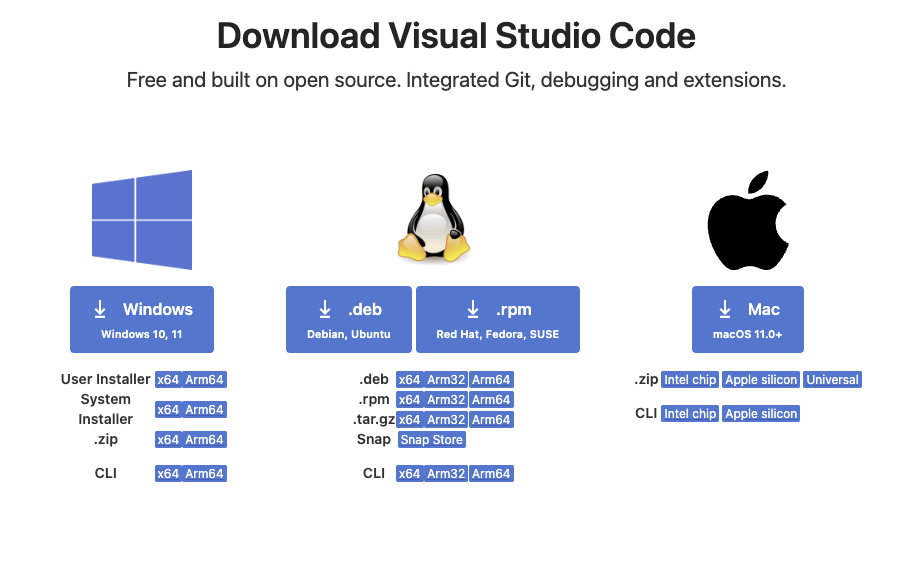Image resolution: width=912 pixels, height=568 pixels.
Task: Select x64 for Windows CLI
Action: click(x=167, y=474)
